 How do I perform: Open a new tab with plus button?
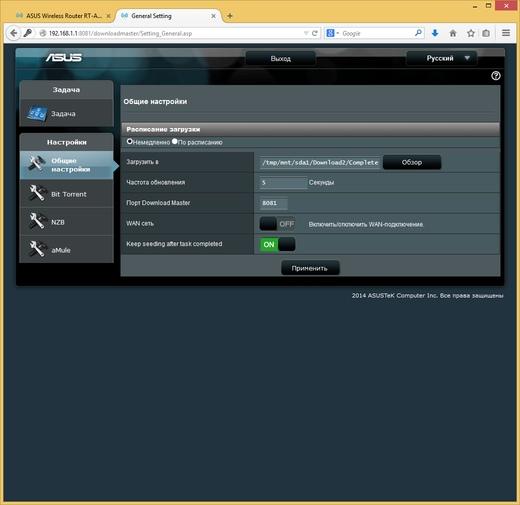pos(230,16)
